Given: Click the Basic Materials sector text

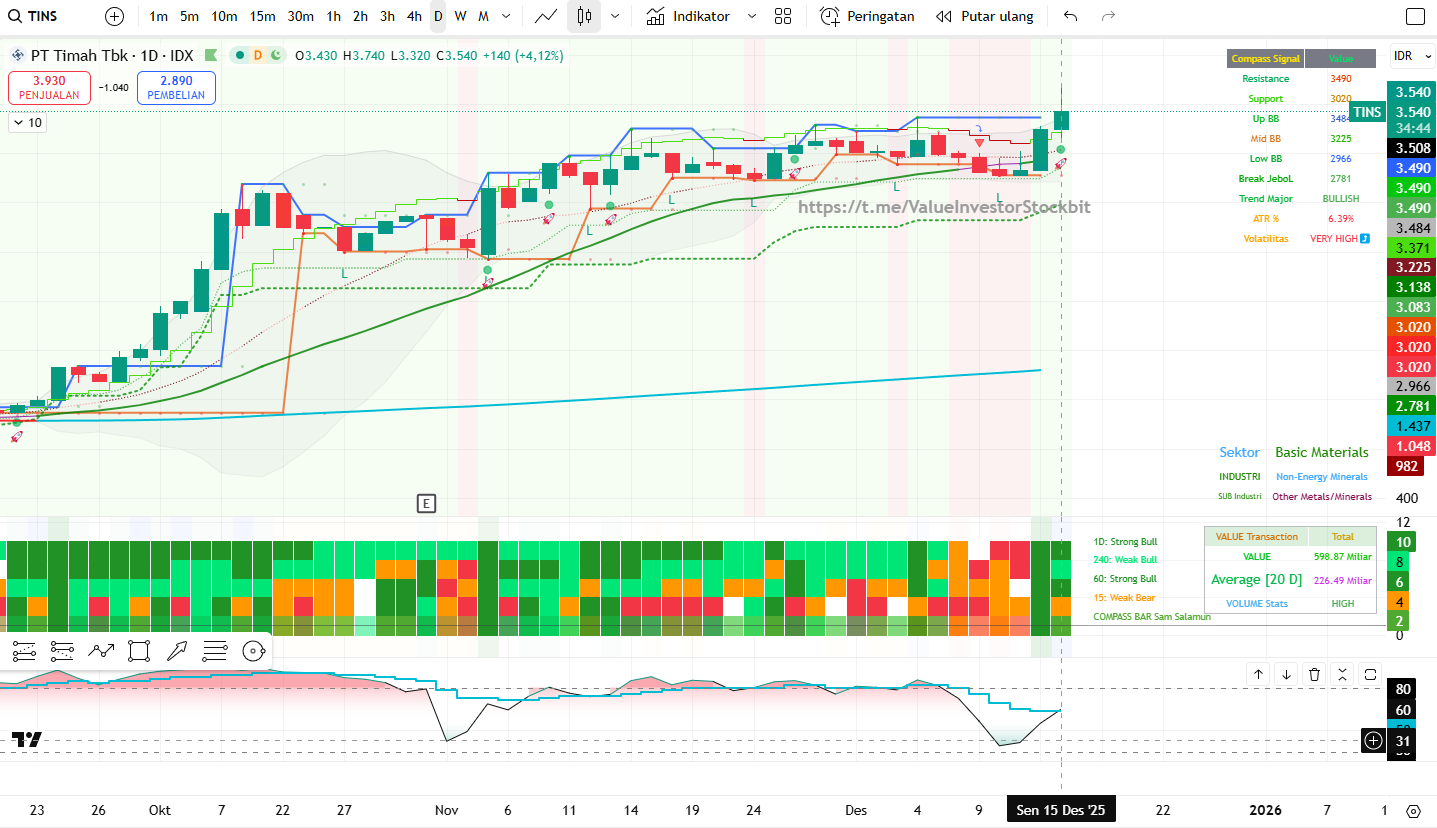Looking at the screenshot, I should (1321, 453).
